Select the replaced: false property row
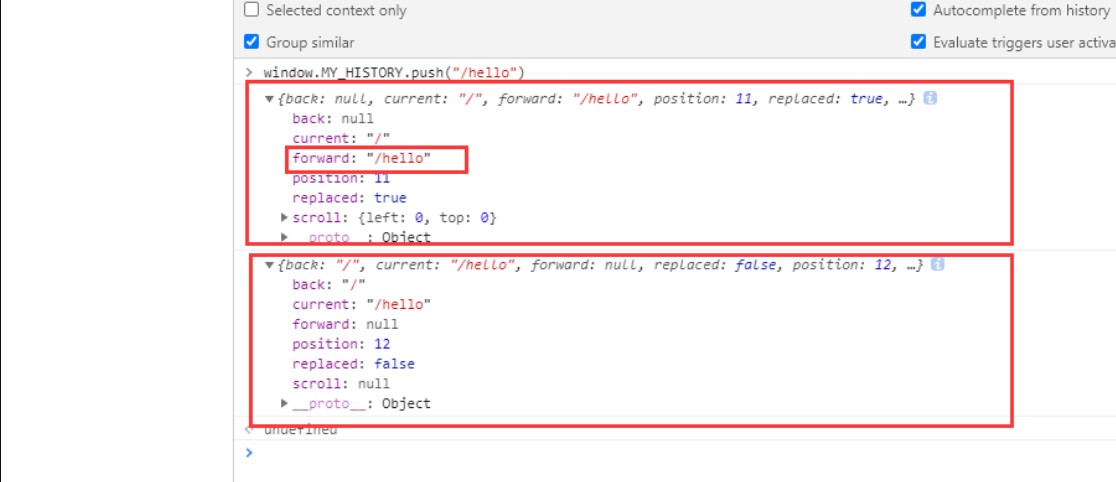This screenshot has width=1116, height=482. click(353, 364)
